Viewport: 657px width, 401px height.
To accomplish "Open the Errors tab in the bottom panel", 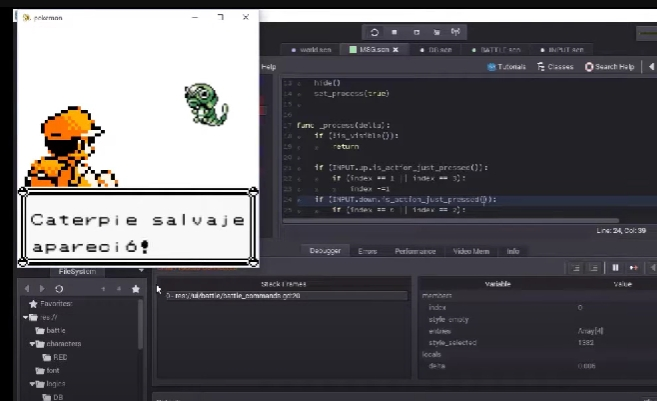I will click(x=367, y=251).
